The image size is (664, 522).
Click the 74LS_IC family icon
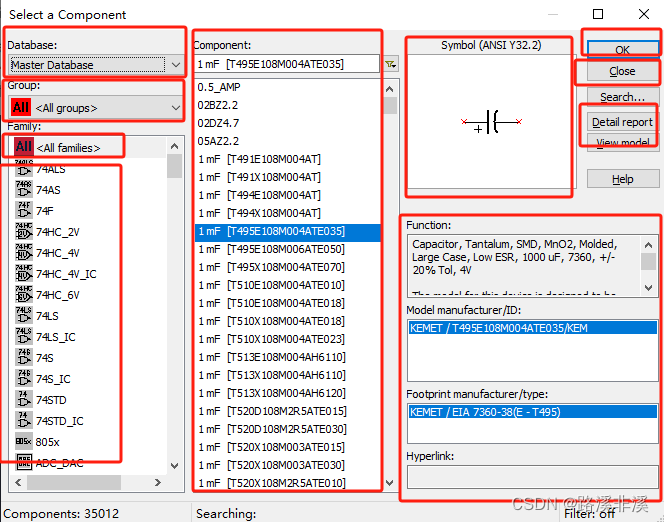24,337
